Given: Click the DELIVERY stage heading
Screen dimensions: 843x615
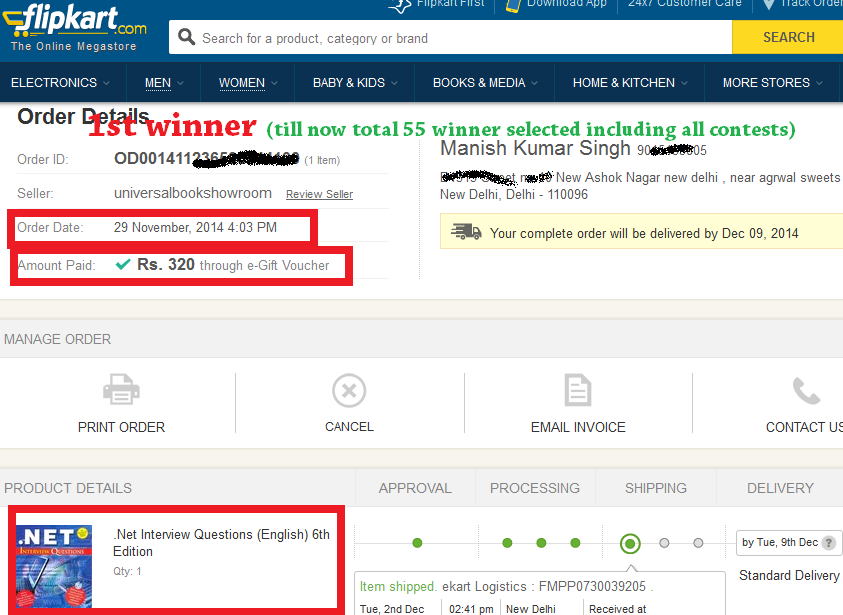Looking at the screenshot, I should pos(780,488).
